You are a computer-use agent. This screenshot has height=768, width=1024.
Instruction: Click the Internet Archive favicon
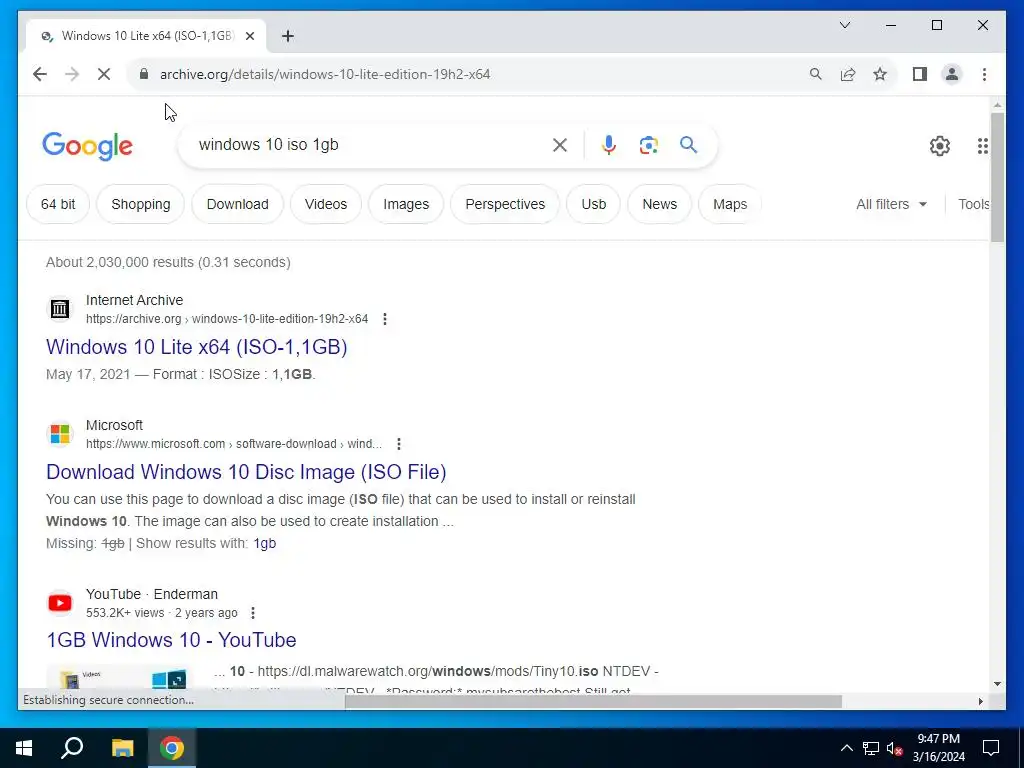click(x=60, y=309)
